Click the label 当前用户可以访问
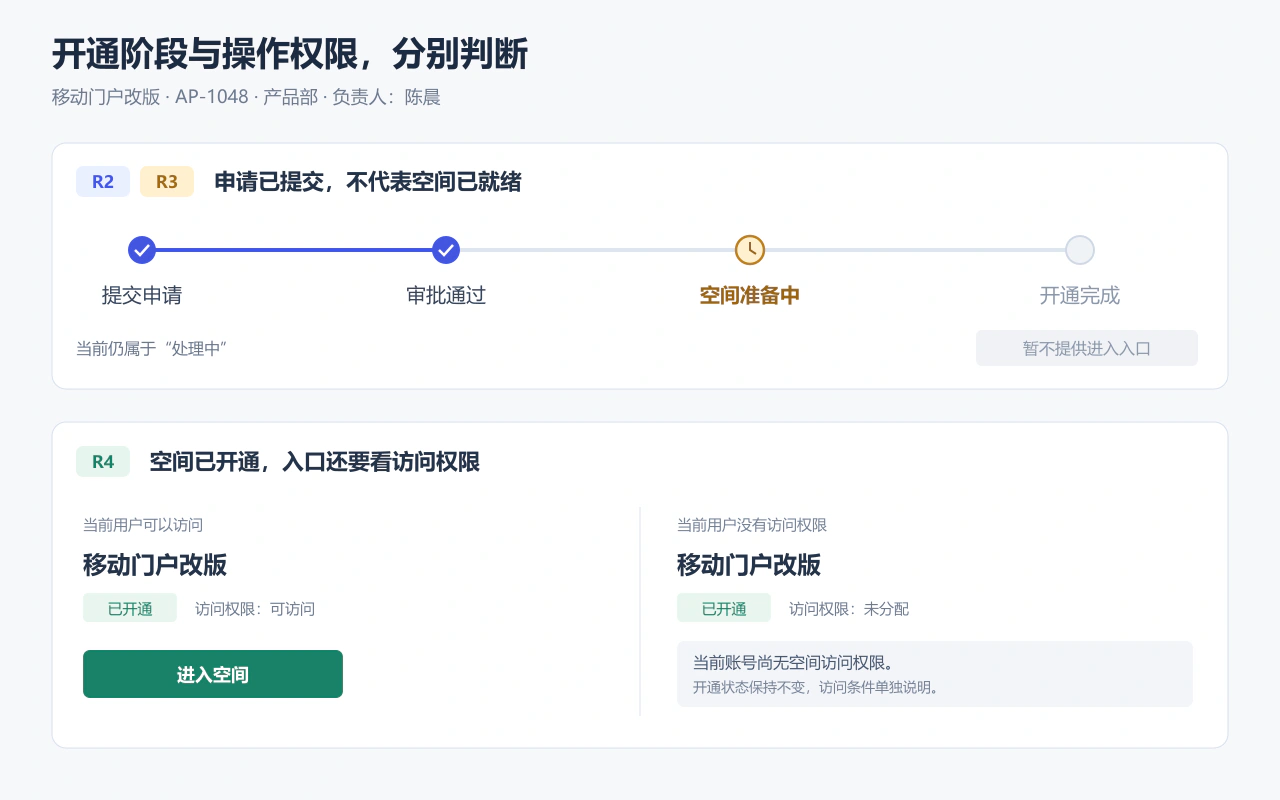1280x800 pixels. [x=143, y=525]
